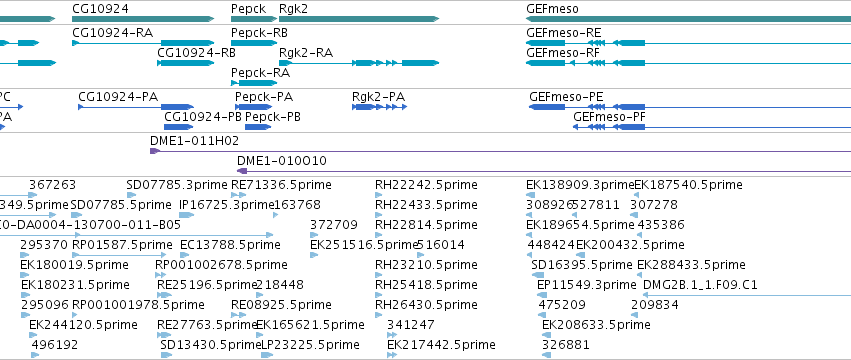Select the Pepck gene bar
851x360 pixels.
253,19
